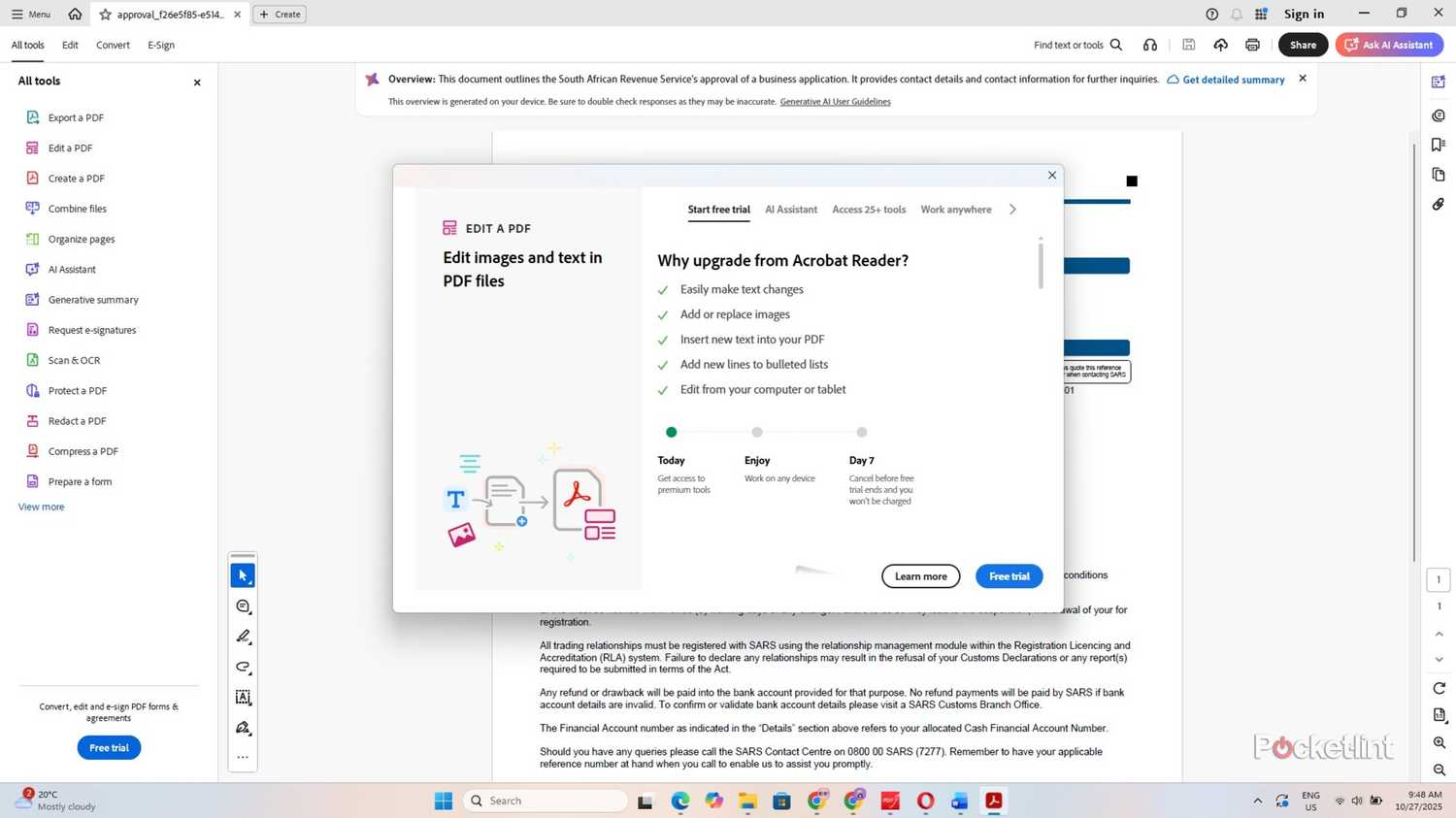
Task: Open Microsoft Edge from the taskbar
Action: click(679, 801)
